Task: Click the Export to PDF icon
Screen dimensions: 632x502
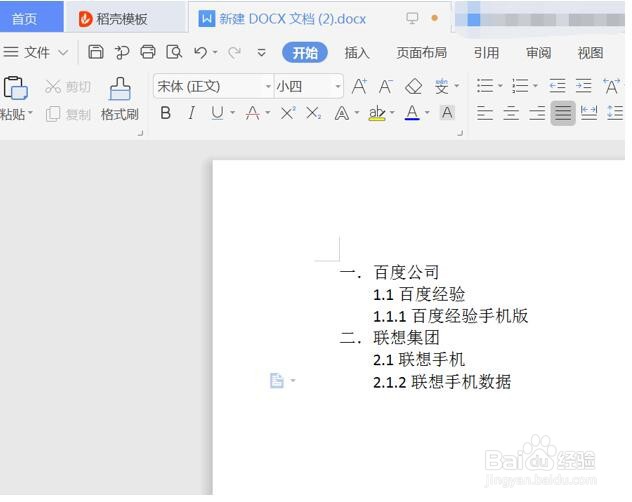Action: click(122, 52)
